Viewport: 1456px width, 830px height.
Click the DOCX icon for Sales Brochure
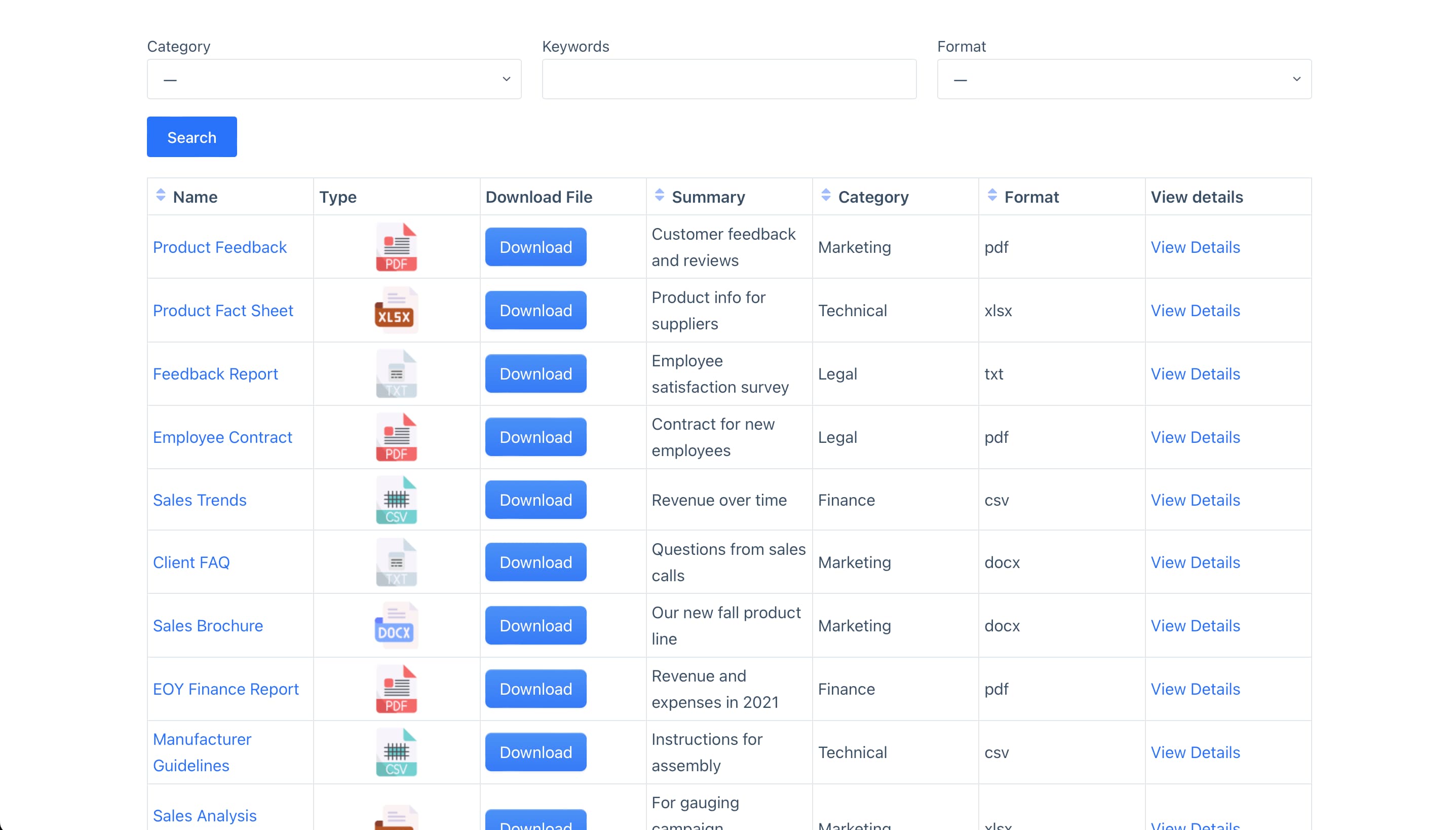(396, 625)
